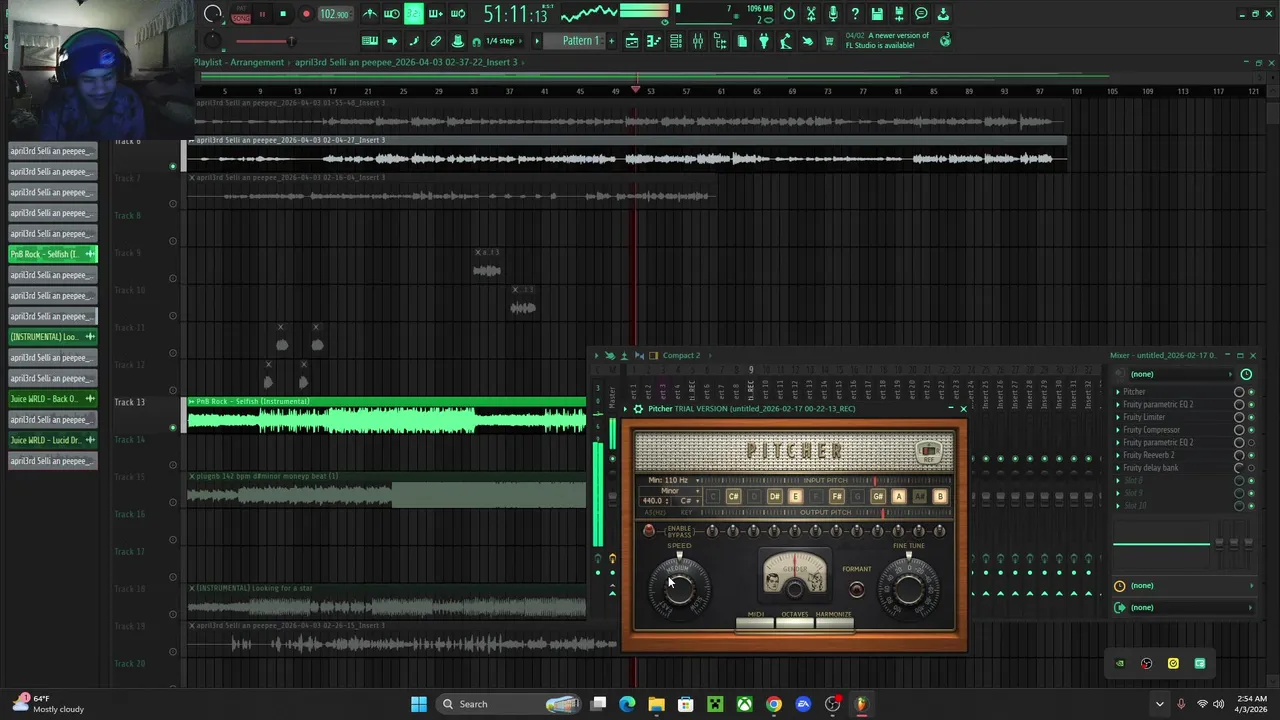Click the pause playback button
This screenshot has width=1280, height=720.
click(263, 14)
